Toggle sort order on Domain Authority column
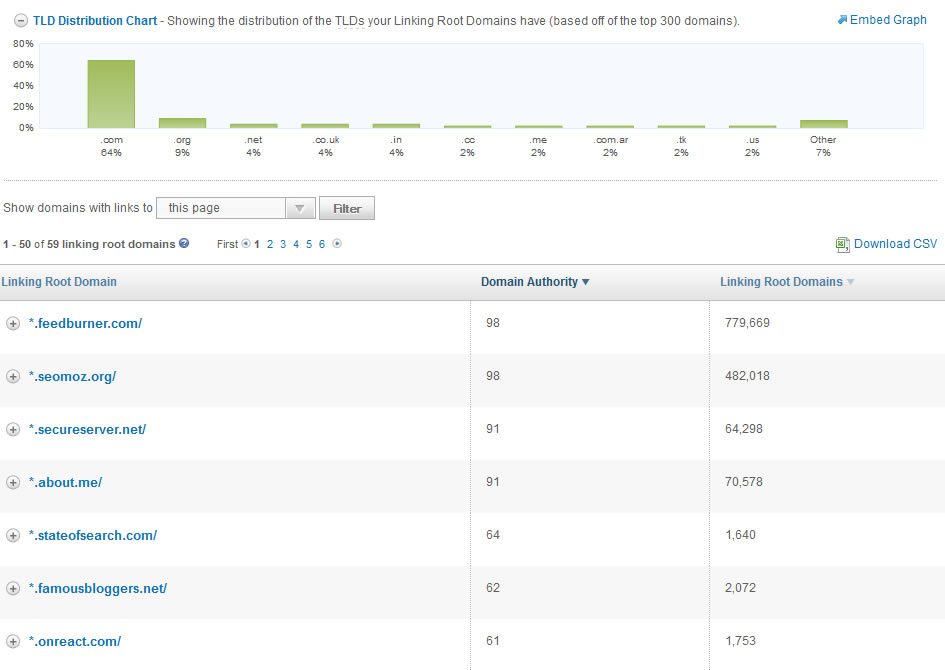Screen dimensions: 945x670 (x=535, y=282)
